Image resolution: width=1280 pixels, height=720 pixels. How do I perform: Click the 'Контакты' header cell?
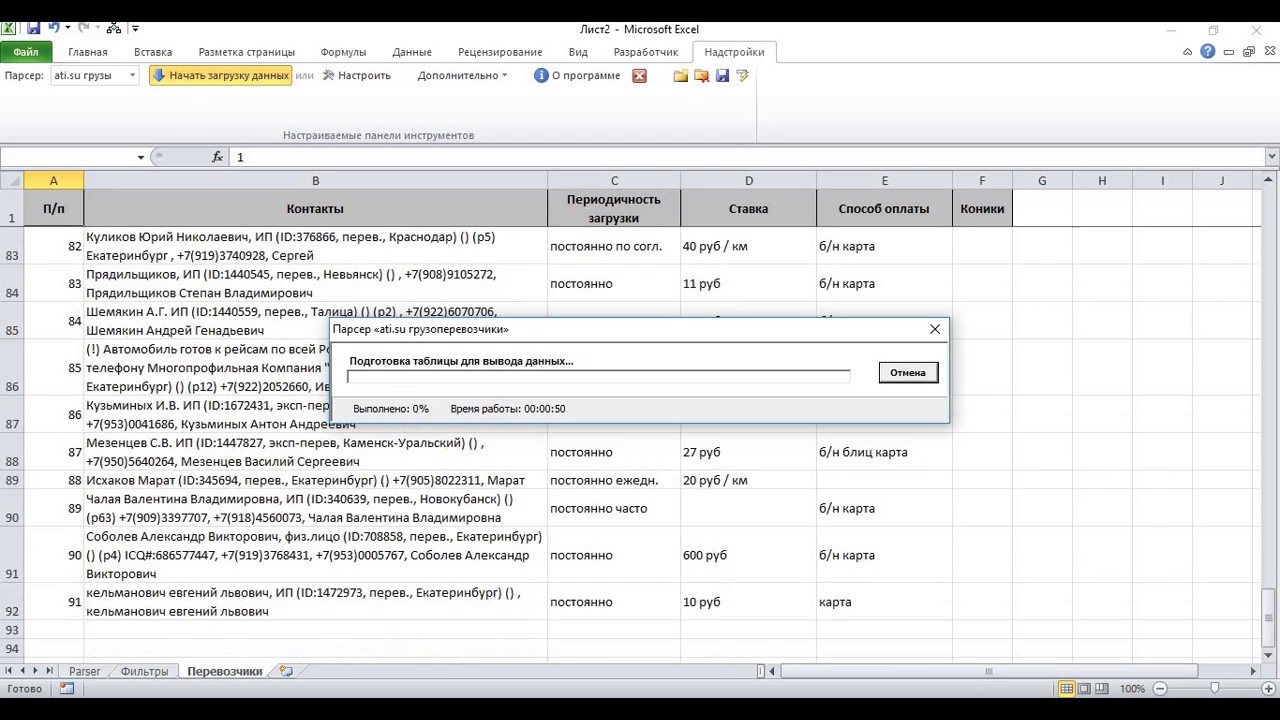[315, 209]
